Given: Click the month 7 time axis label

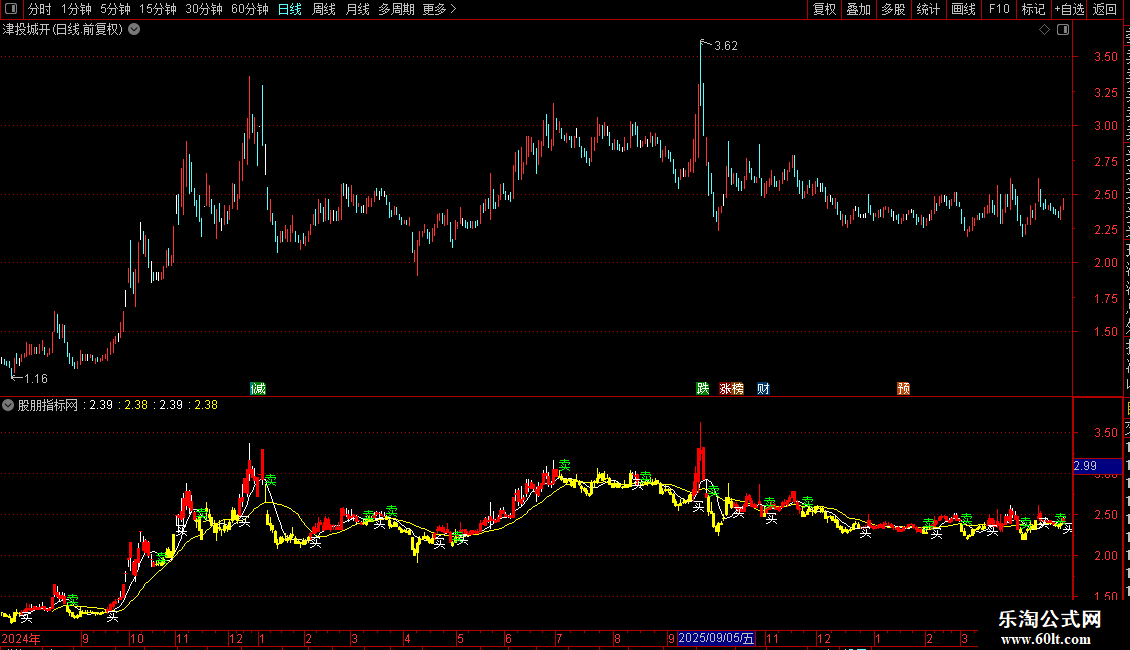Looking at the screenshot, I should [x=559, y=638].
